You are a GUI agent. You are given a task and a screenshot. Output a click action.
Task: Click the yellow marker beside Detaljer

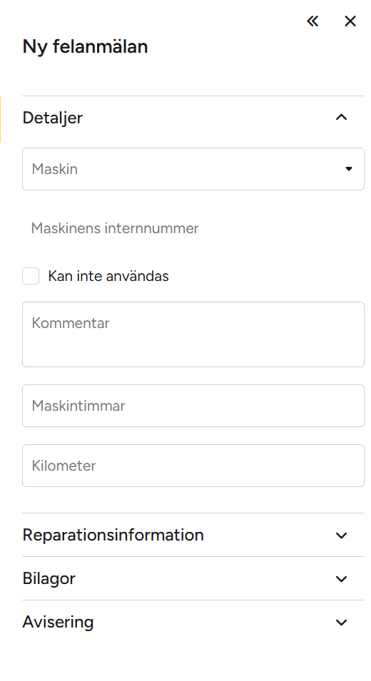coord(0,119)
